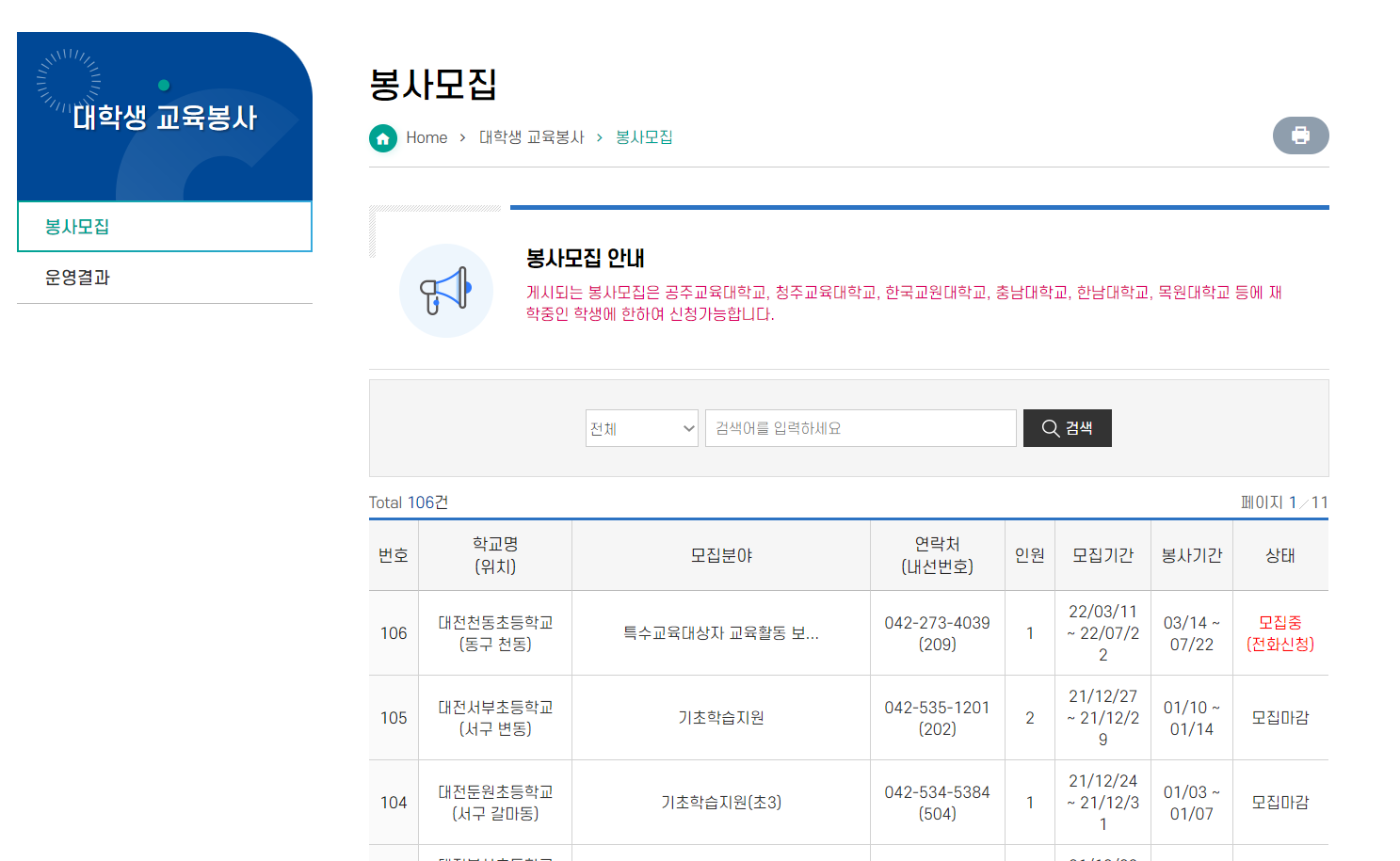Open the 기초학습지원(초3) posting

(x=720, y=803)
